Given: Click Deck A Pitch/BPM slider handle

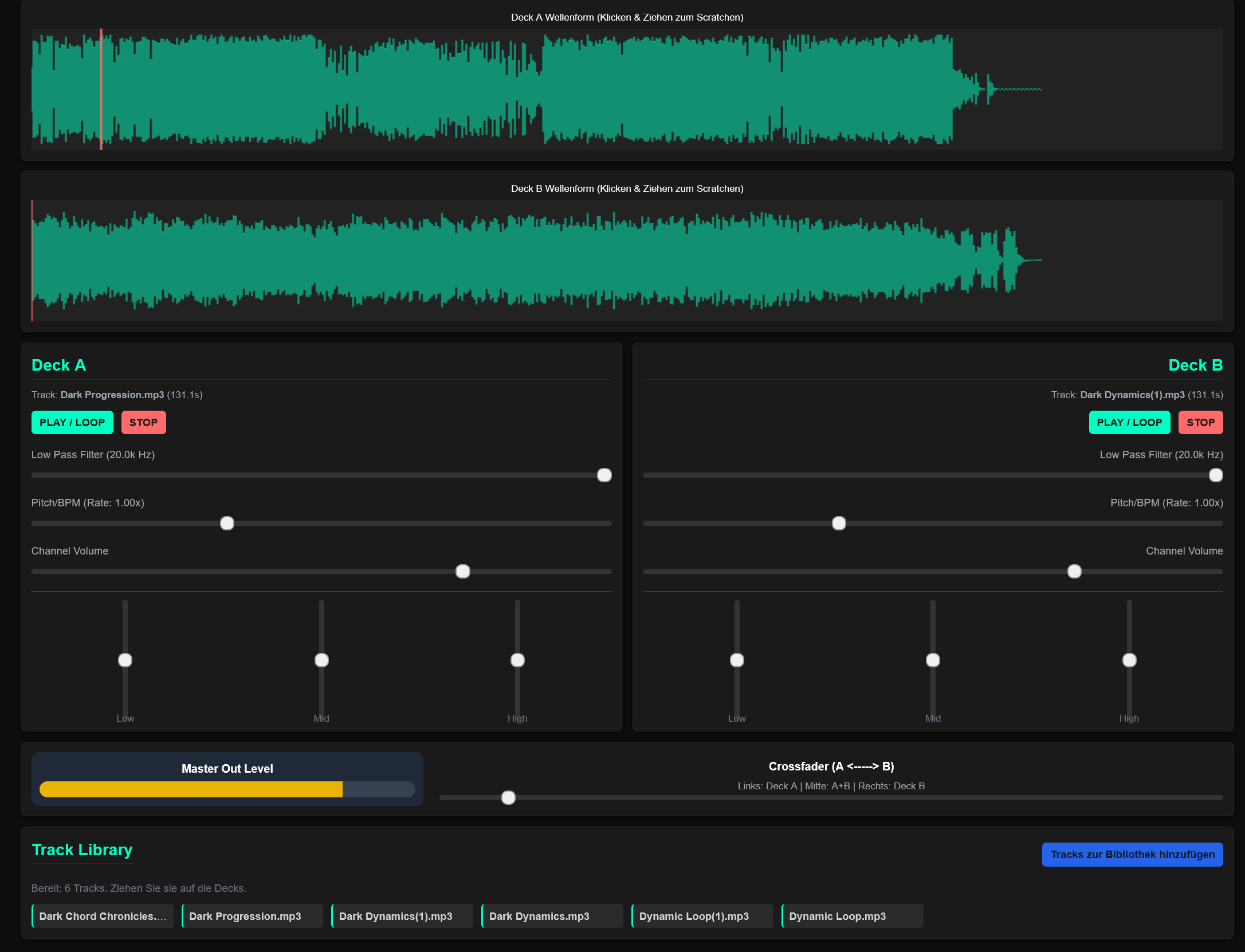Looking at the screenshot, I should click(x=227, y=523).
